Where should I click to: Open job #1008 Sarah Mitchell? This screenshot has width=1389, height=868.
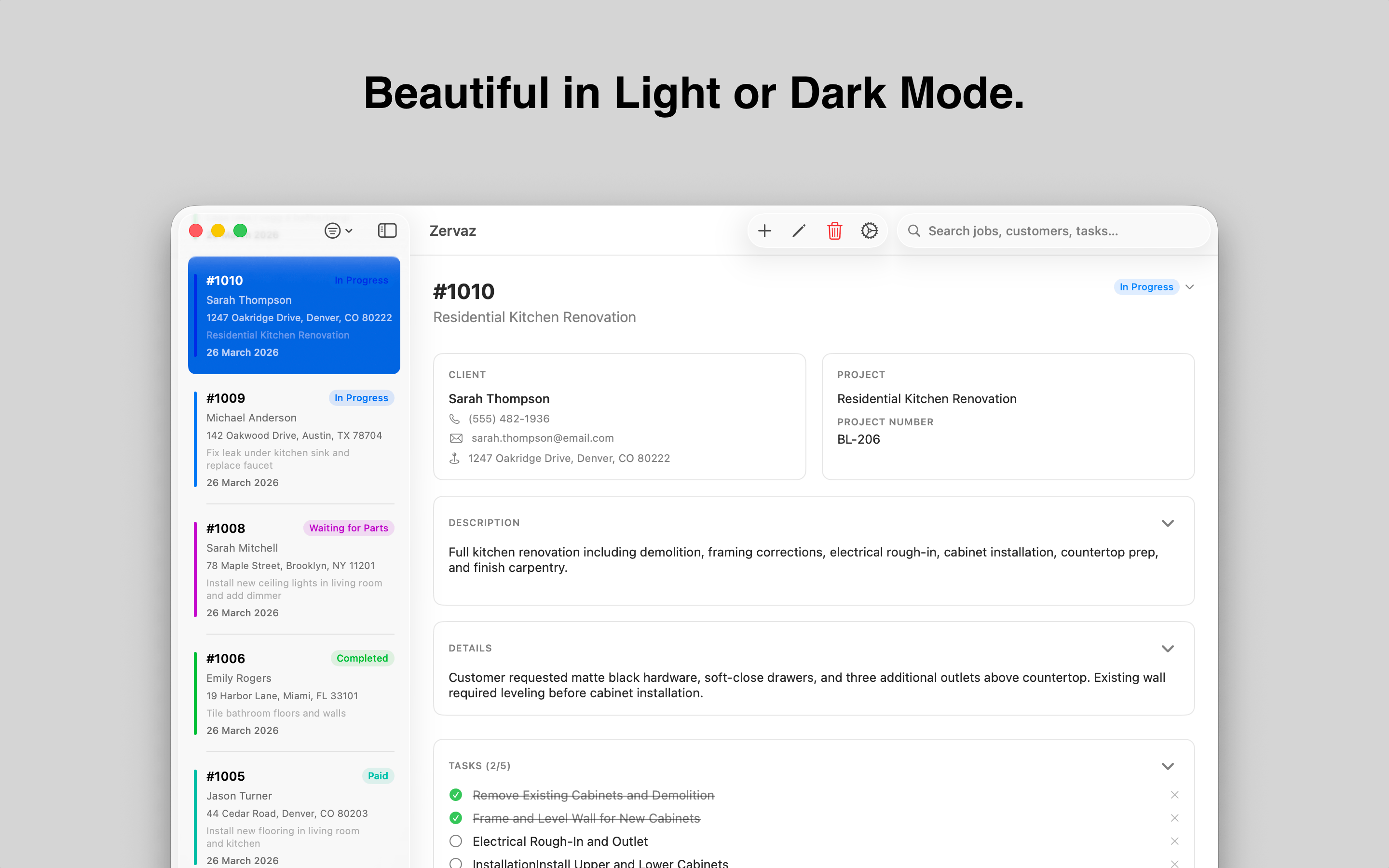[x=294, y=570]
